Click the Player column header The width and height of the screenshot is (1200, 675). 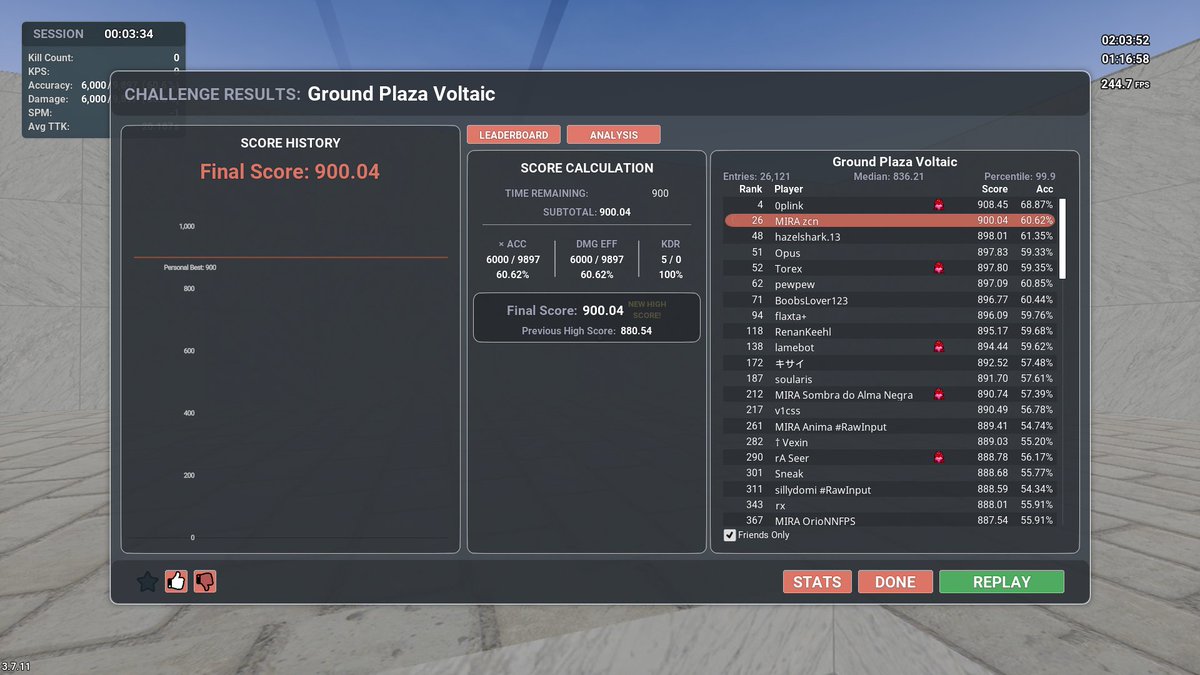[788, 189]
